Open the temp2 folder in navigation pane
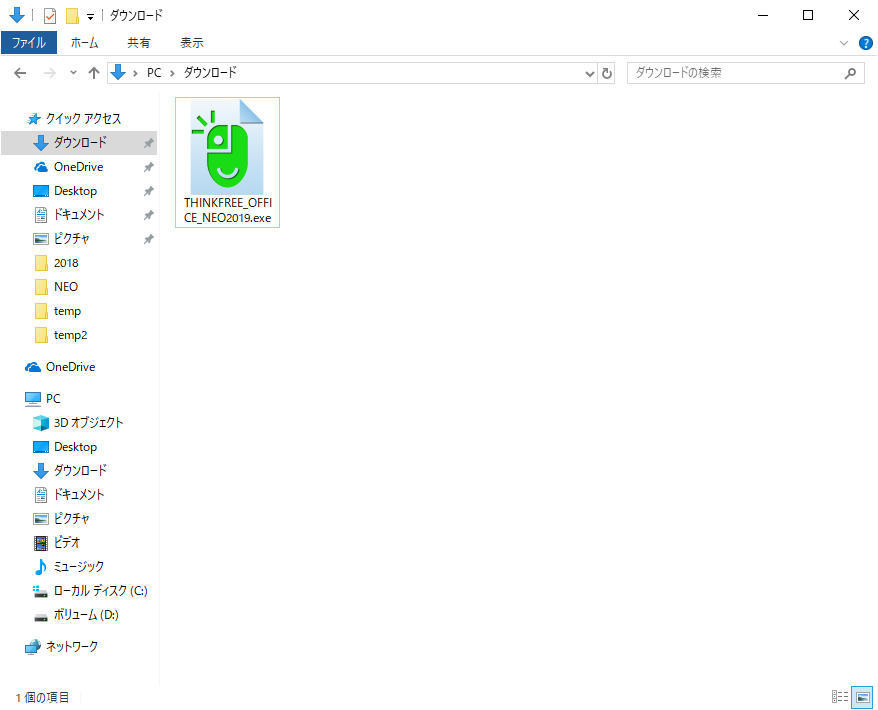878x710 pixels. coord(70,335)
